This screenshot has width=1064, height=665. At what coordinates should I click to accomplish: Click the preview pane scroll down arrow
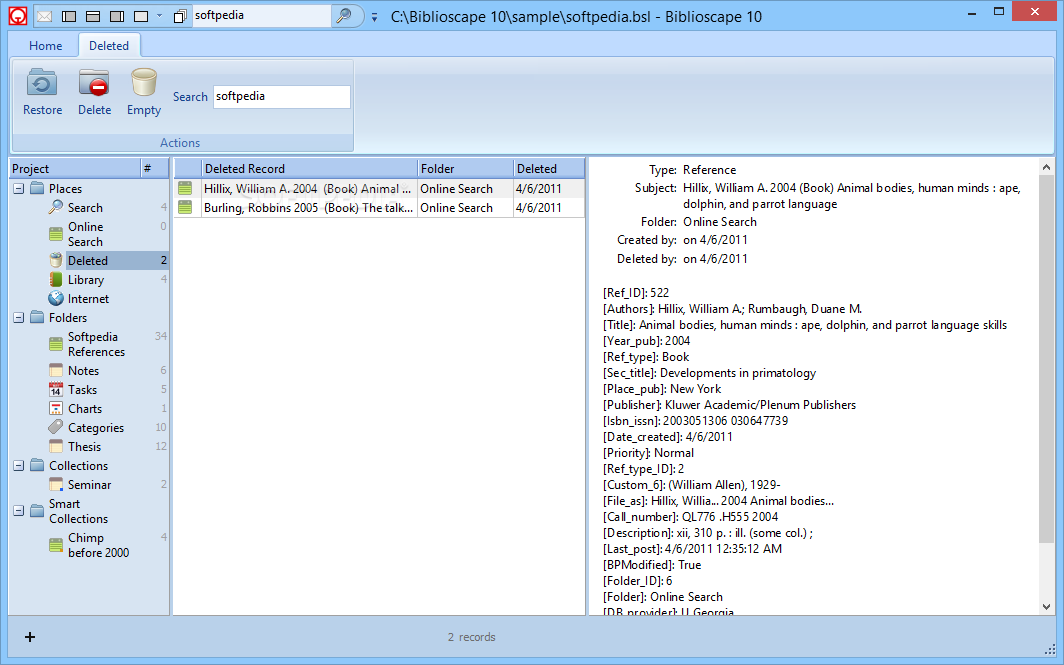pos(1046,607)
